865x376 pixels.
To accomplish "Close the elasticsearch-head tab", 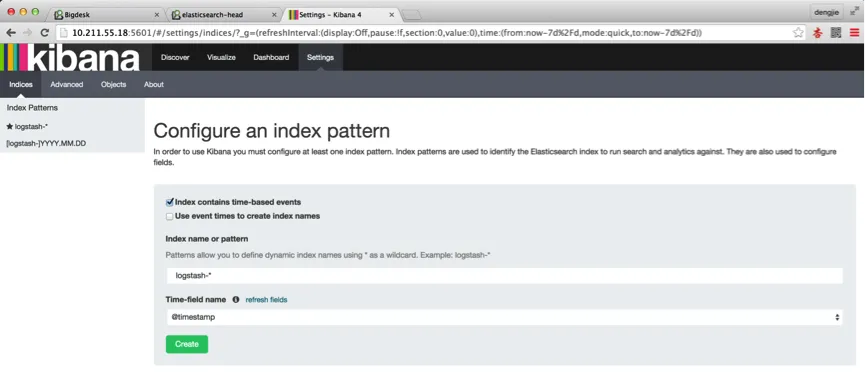I will point(274,15).
